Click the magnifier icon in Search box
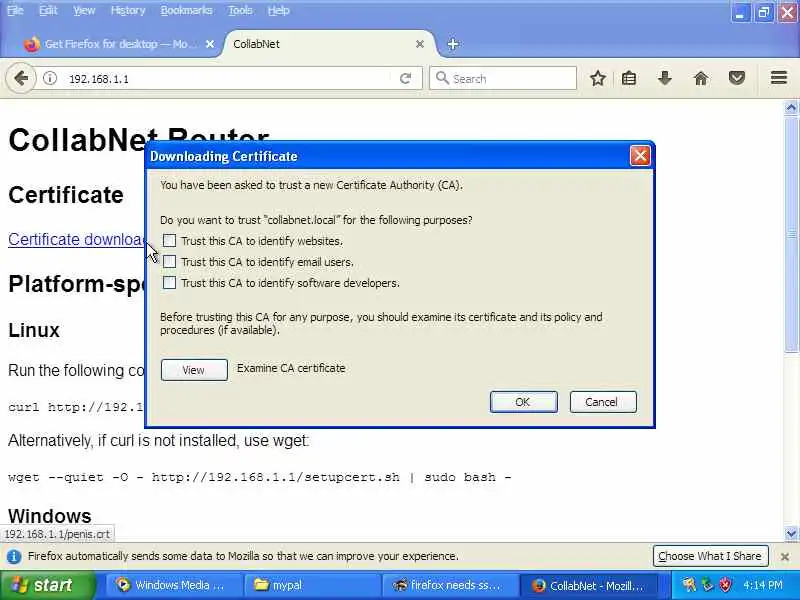This screenshot has width=800, height=600. pos(442,78)
